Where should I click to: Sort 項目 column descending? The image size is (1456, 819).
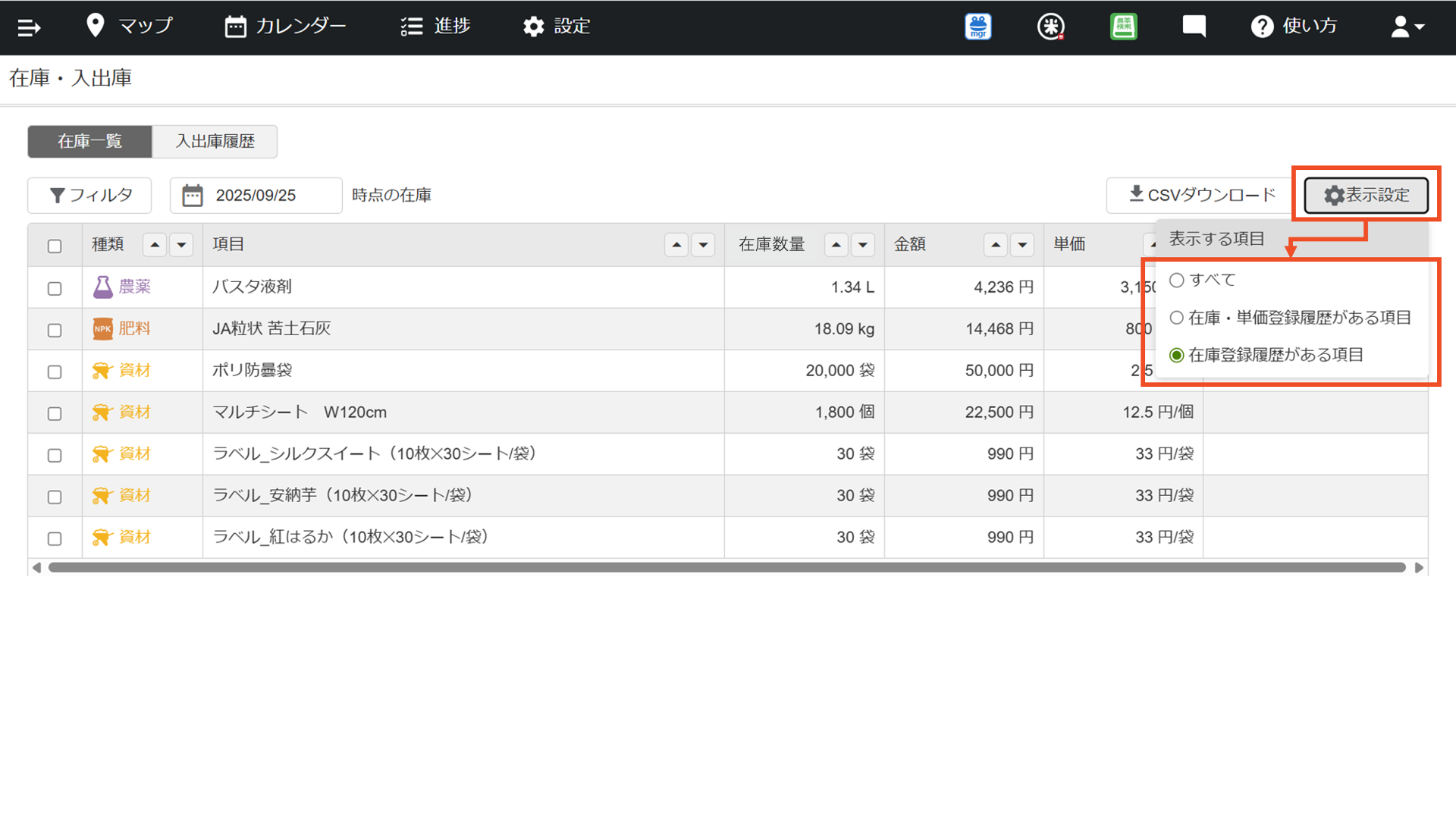point(703,245)
